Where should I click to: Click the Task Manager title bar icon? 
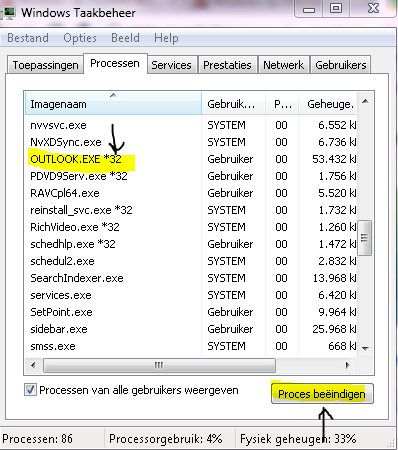[x=8, y=13]
